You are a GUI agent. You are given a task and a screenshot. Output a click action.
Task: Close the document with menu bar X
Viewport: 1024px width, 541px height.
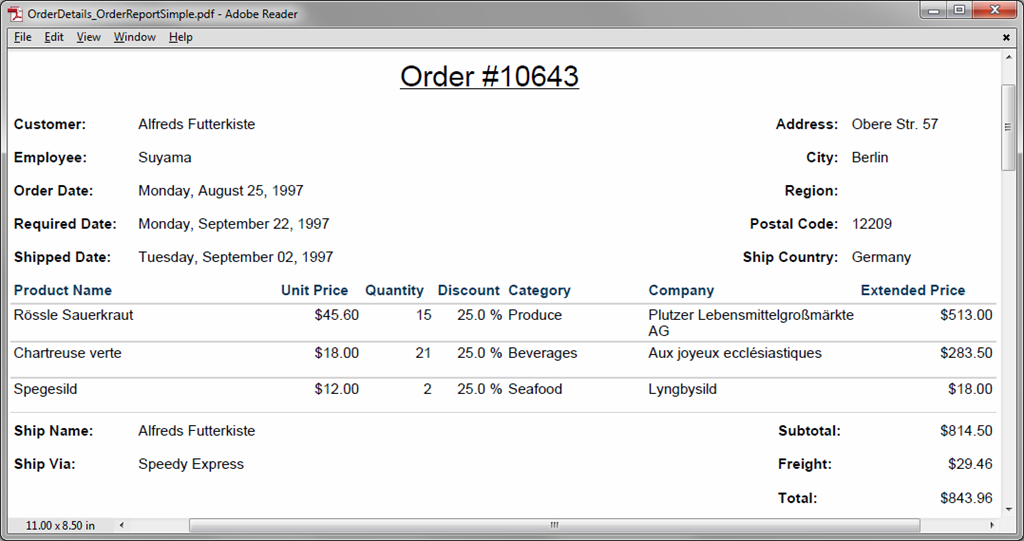pyautogui.click(x=1006, y=37)
